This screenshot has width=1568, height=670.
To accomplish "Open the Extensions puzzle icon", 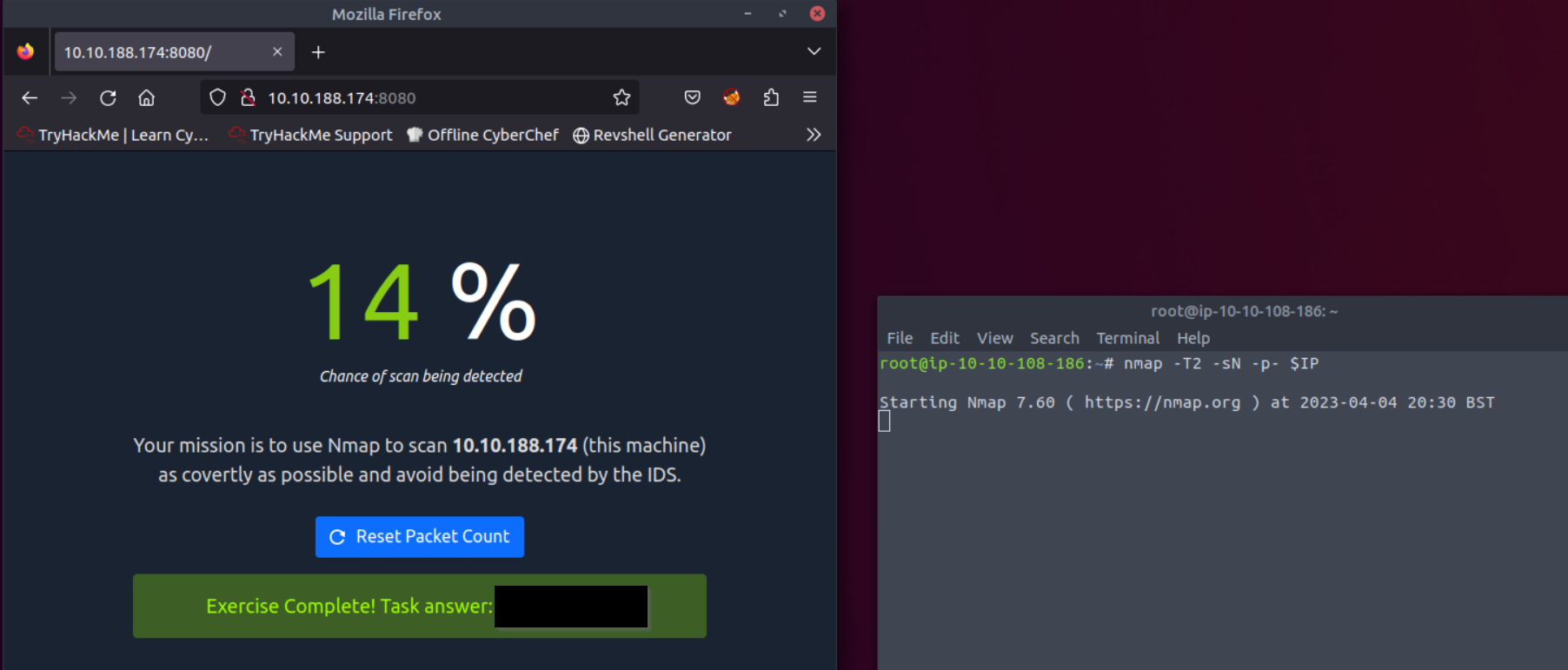I will click(771, 98).
